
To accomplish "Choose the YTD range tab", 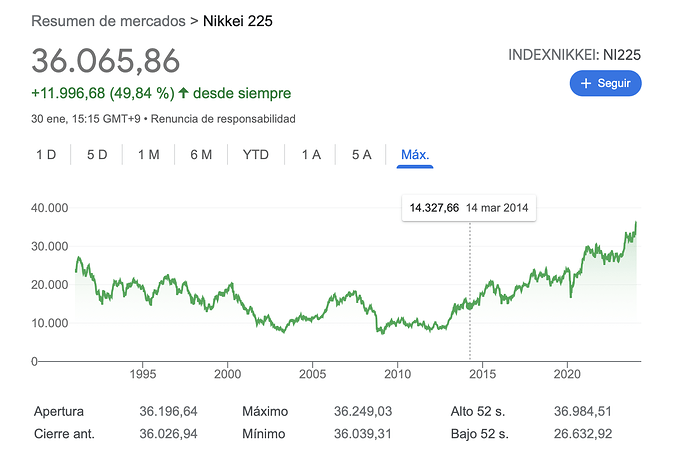I will [x=256, y=155].
